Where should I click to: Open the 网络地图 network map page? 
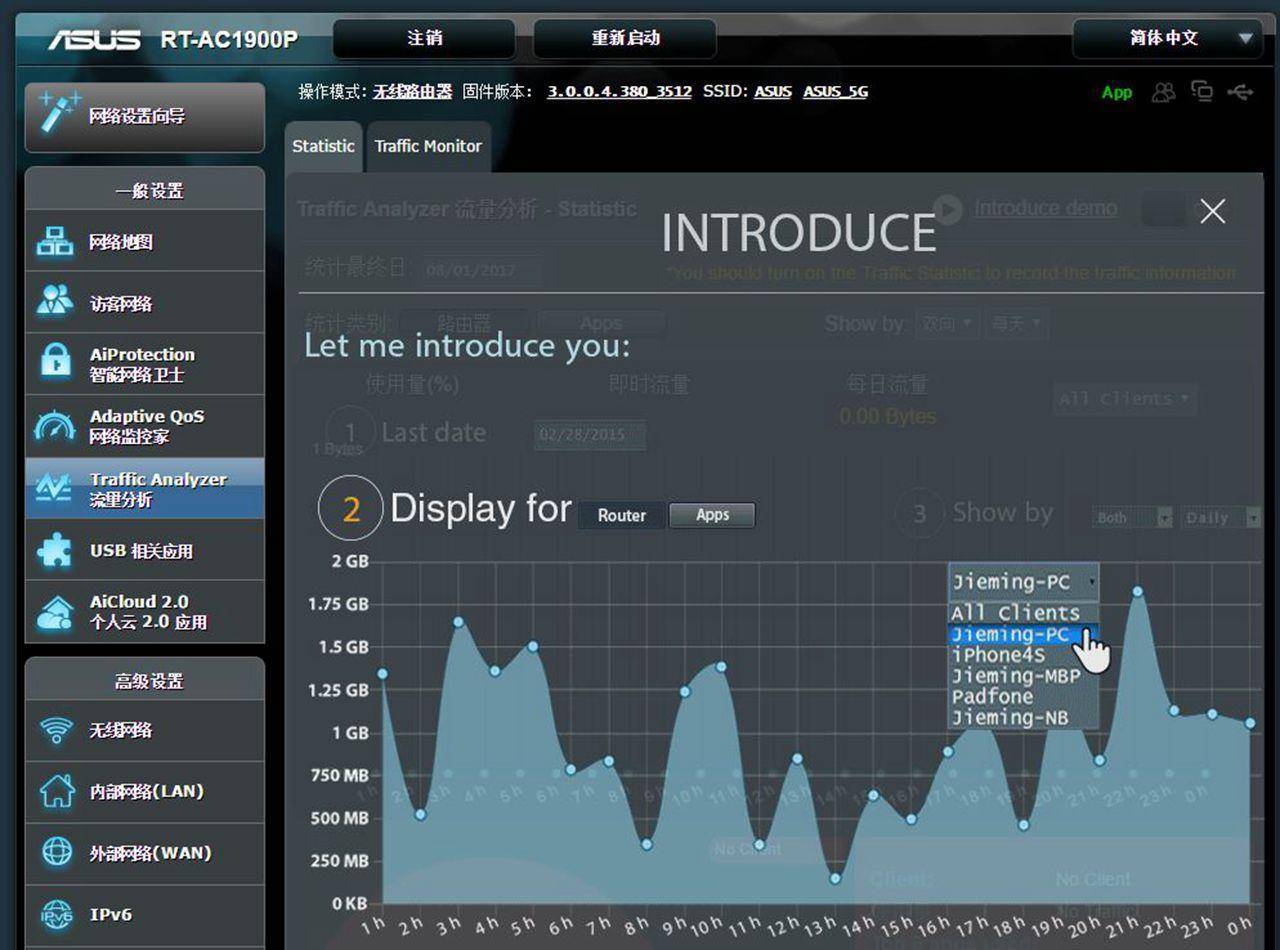(x=145, y=241)
